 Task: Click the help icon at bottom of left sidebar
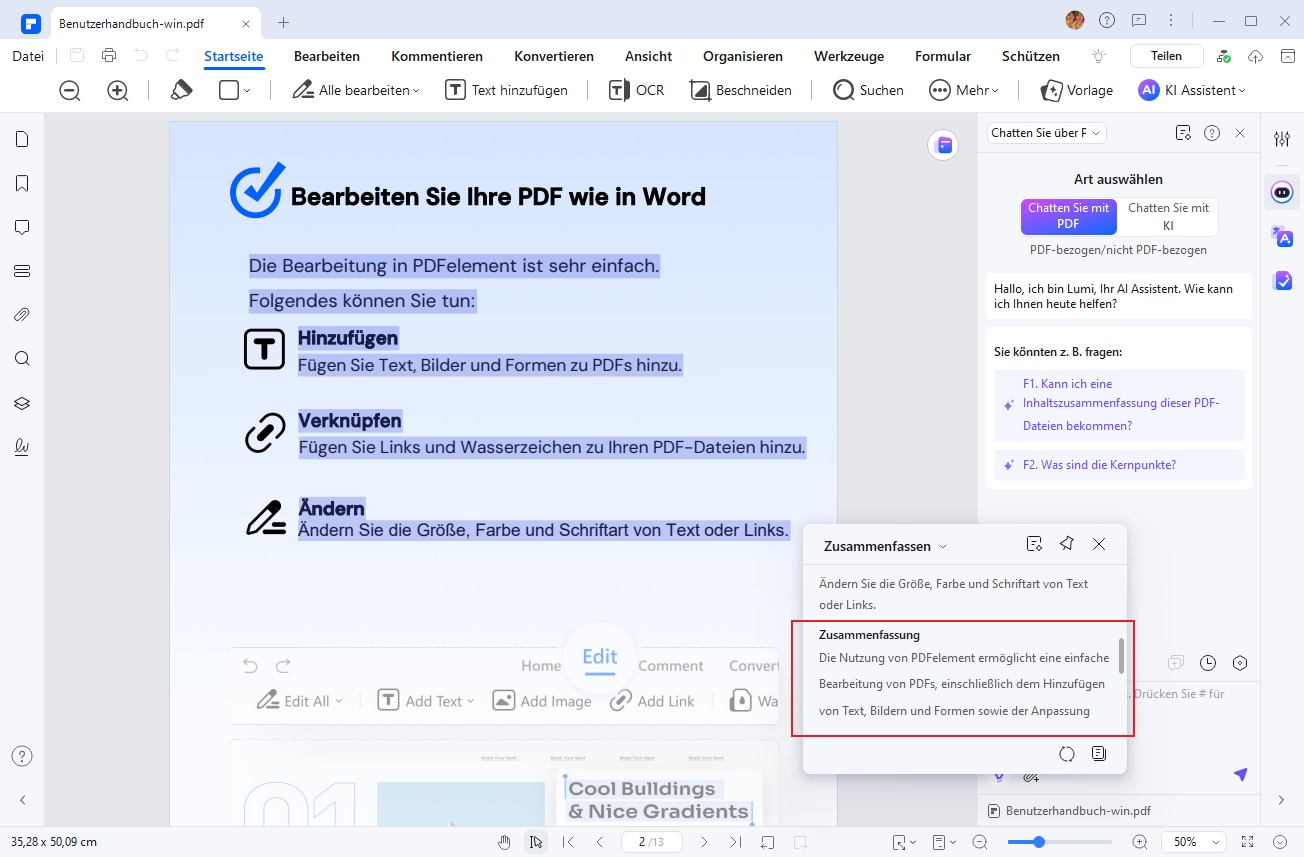tap(22, 756)
